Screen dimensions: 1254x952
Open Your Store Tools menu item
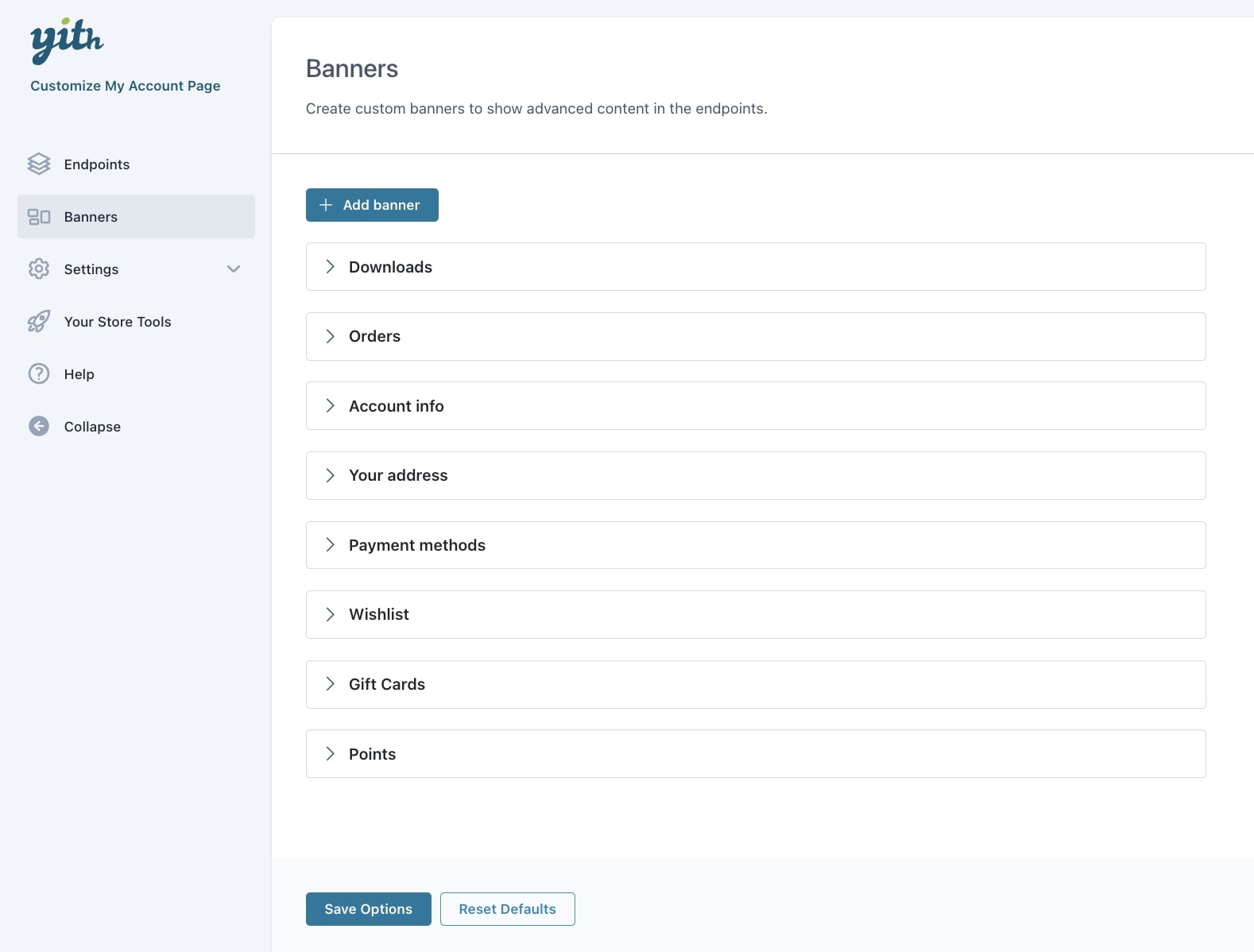tap(118, 322)
